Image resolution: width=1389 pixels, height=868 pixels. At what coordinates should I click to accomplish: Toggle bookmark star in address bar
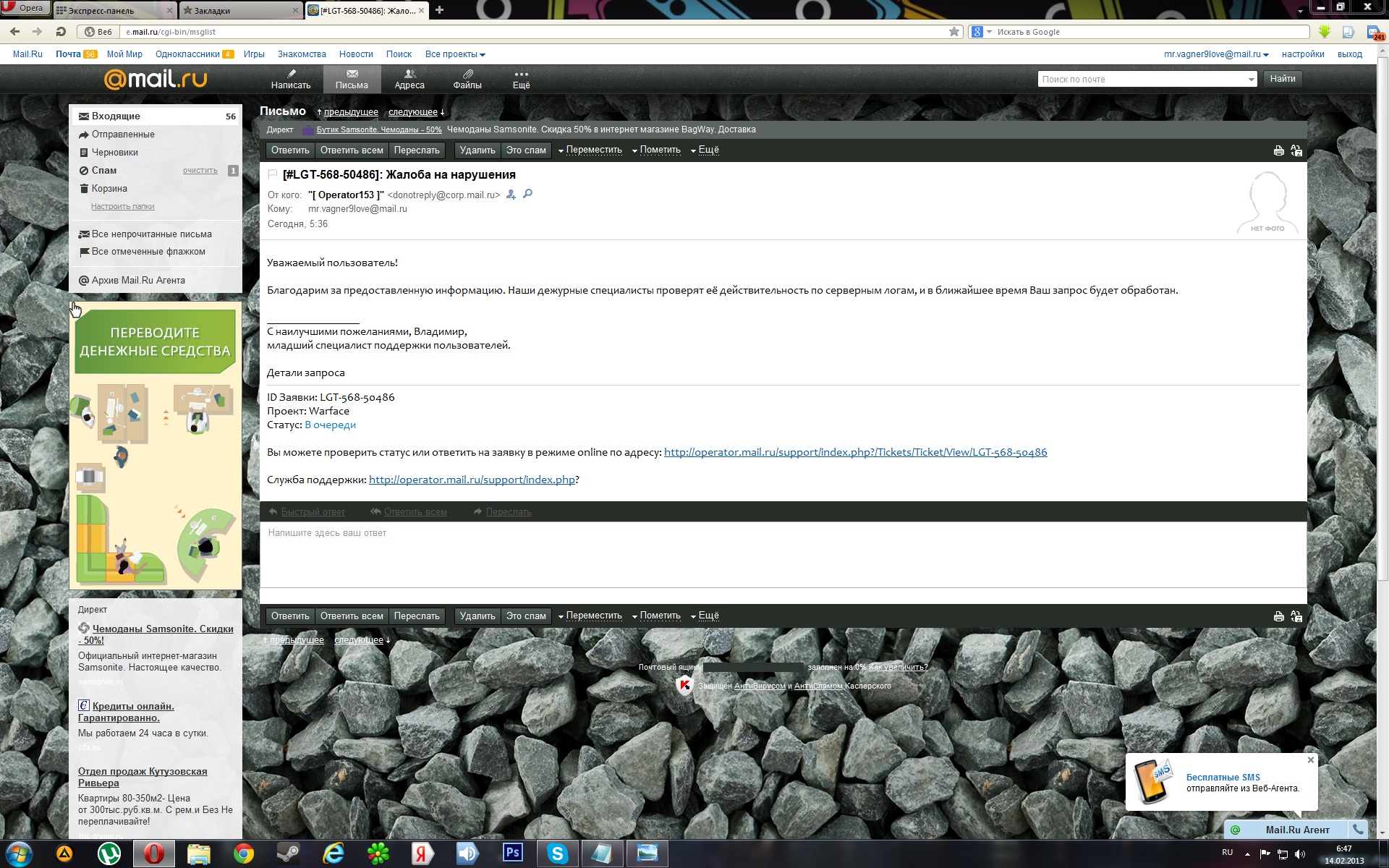pos(953,32)
